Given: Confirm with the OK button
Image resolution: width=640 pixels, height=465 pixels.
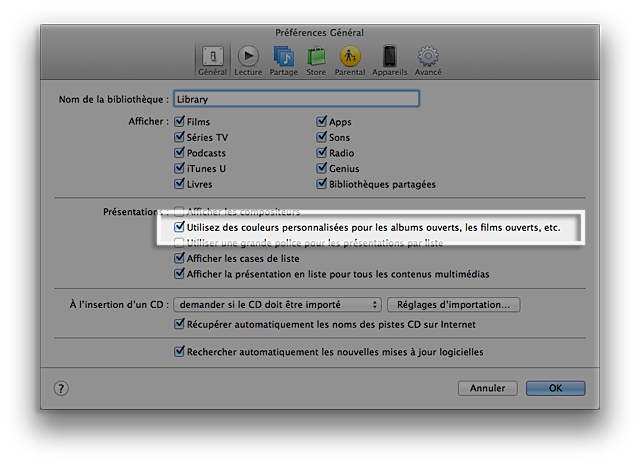Looking at the screenshot, I should pos(555,388).
